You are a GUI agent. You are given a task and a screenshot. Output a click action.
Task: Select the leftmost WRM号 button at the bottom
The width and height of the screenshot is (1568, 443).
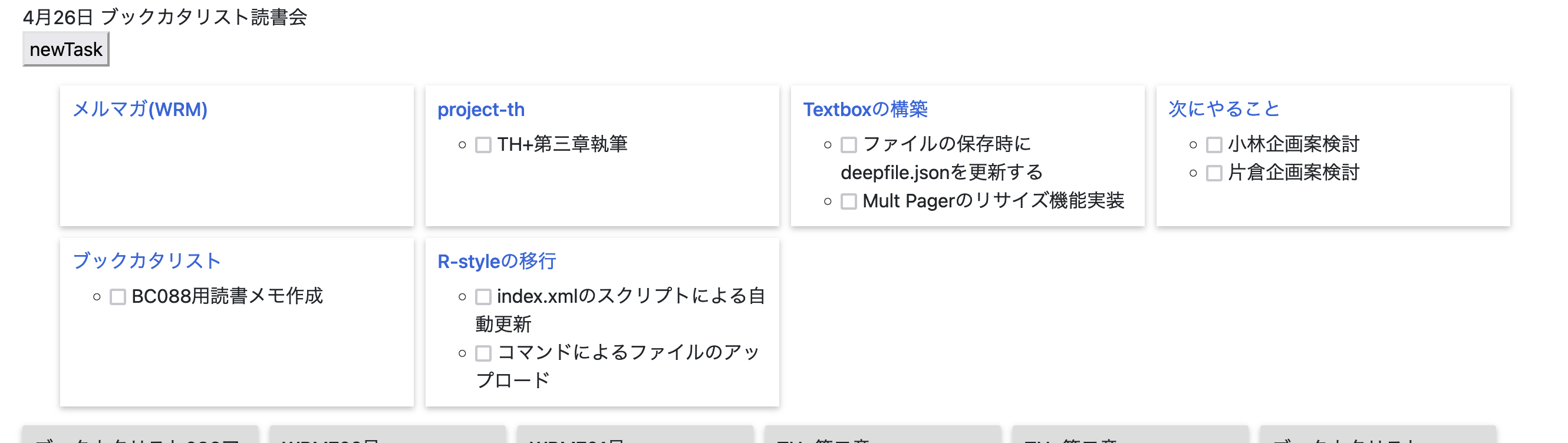(x=388, y=439)
